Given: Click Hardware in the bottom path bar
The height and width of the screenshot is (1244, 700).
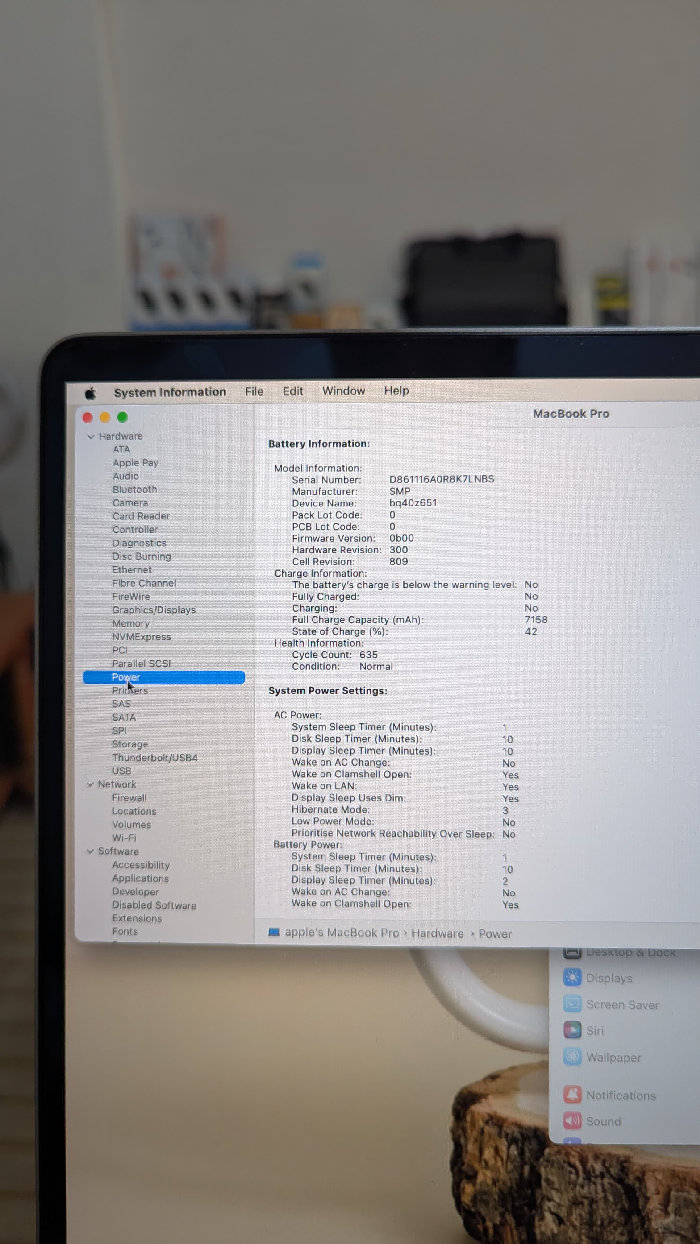Looking at the screenshot, I should click(437, 934).
